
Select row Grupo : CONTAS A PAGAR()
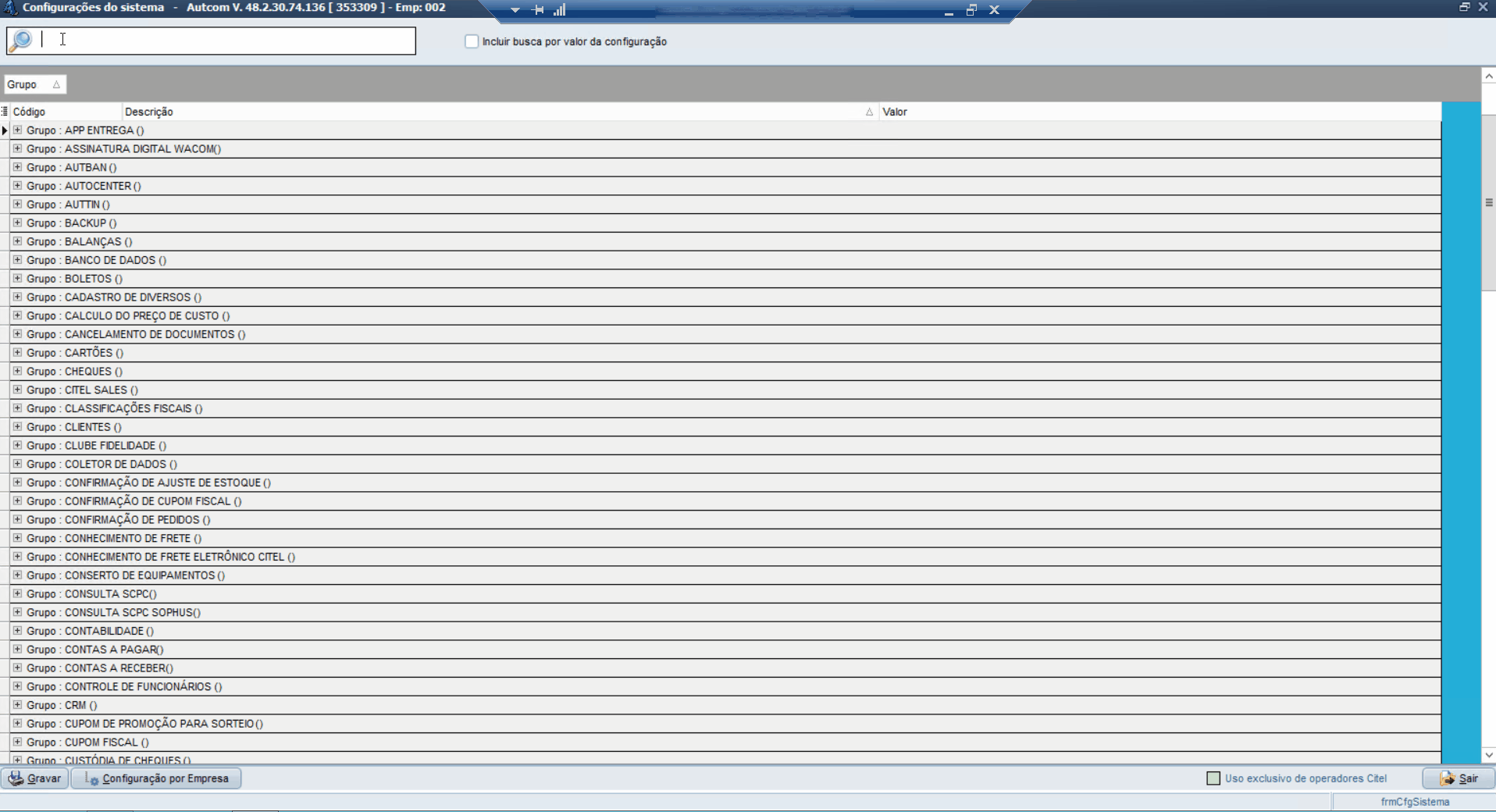[x=726, y=650]
